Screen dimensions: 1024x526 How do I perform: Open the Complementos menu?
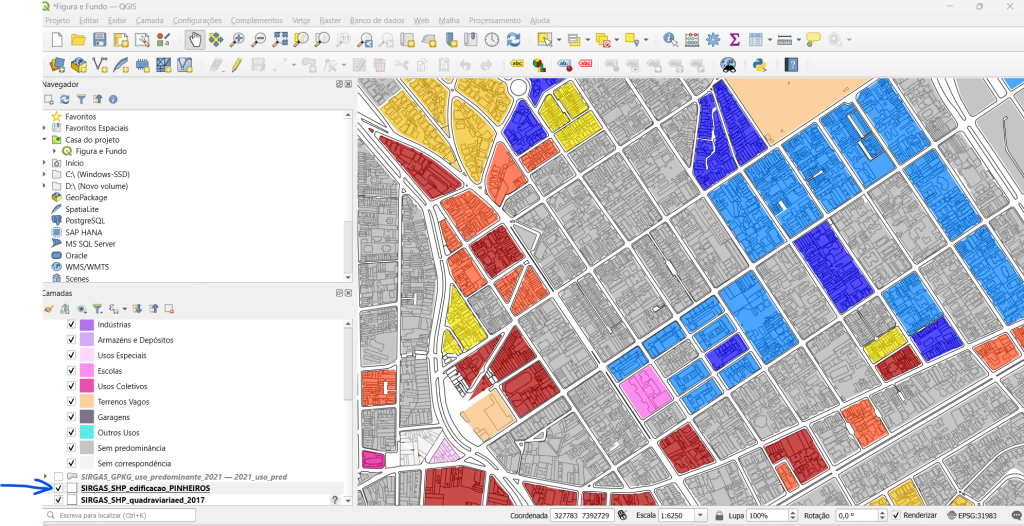tap(257, 20)
